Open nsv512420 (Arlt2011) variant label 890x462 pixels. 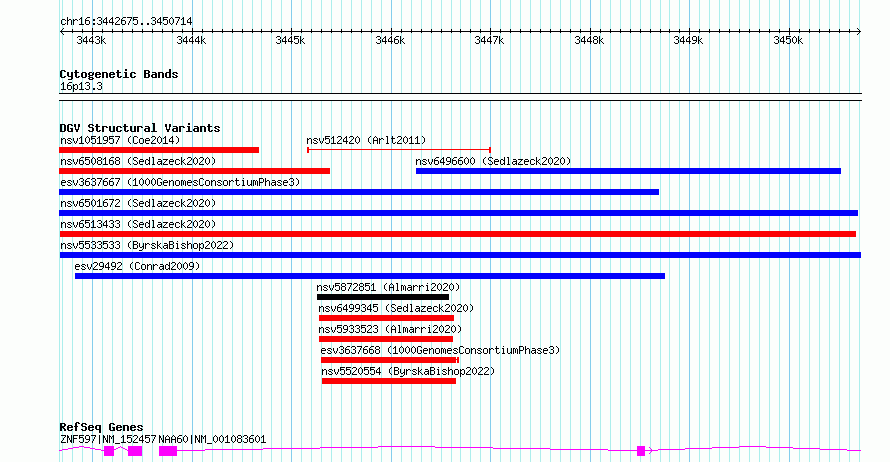pos(366,140)
